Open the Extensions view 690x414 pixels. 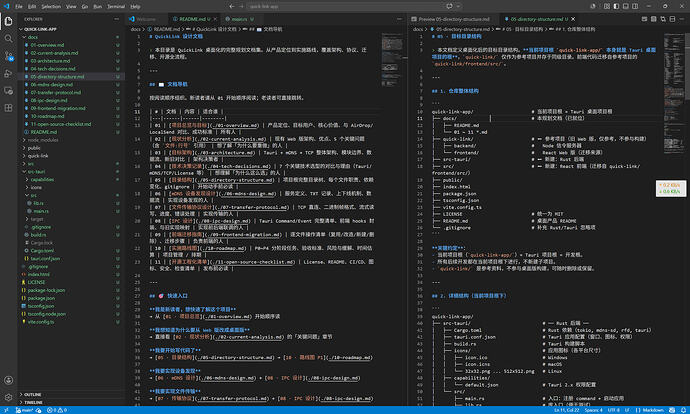pos(8,108)
